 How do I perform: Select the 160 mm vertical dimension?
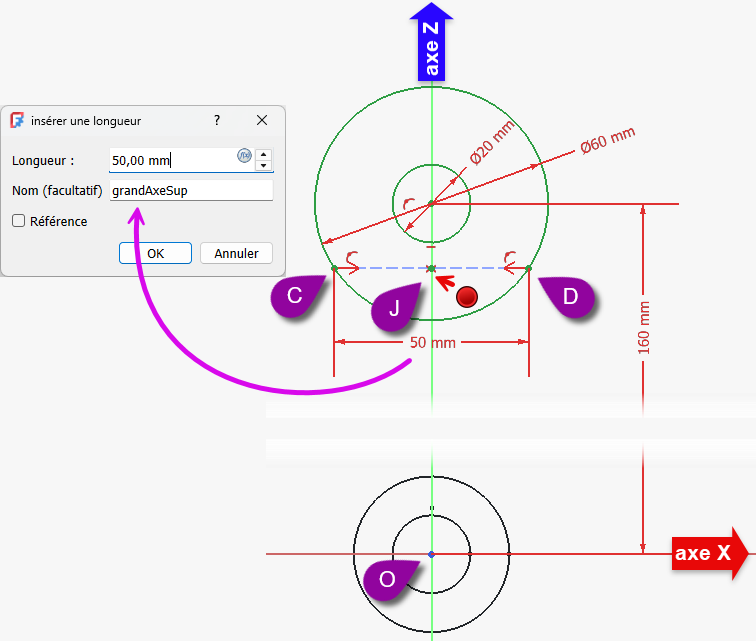click(643, 327)
